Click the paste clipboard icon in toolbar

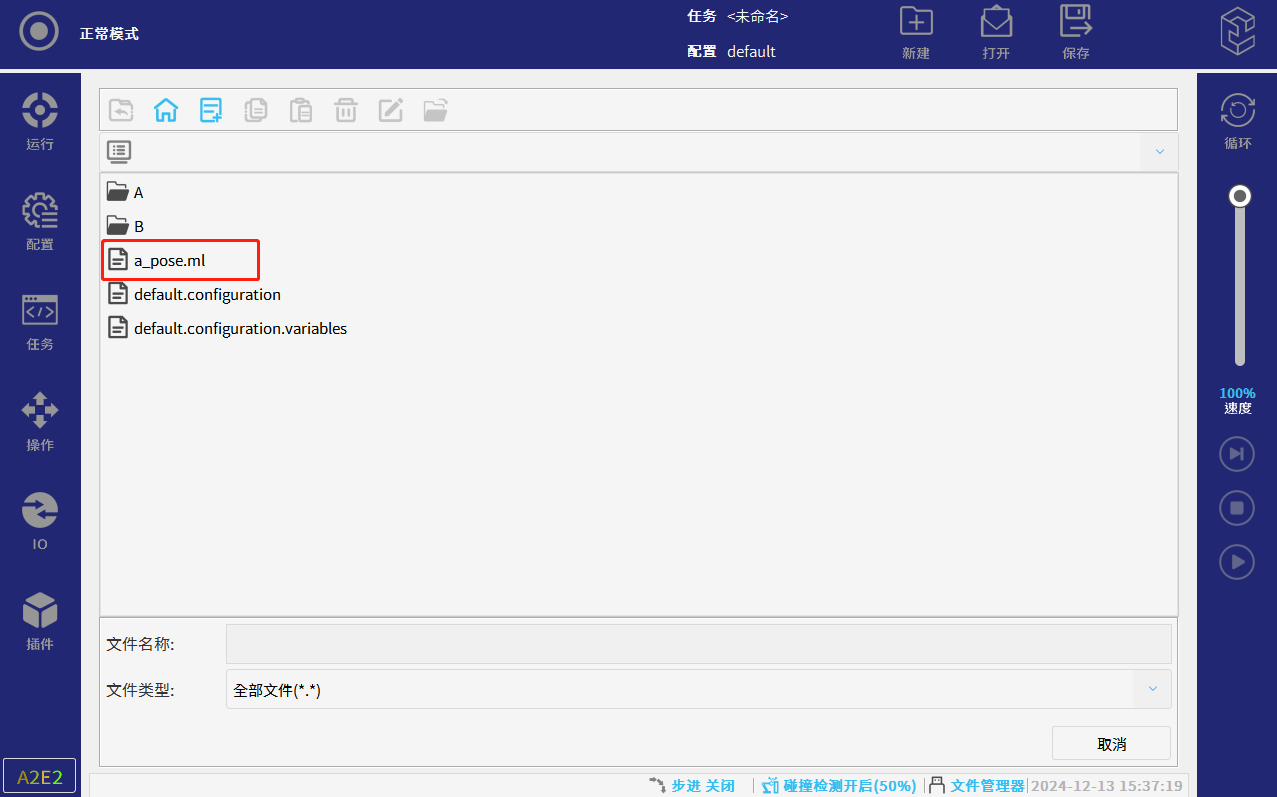coord(301,110)
